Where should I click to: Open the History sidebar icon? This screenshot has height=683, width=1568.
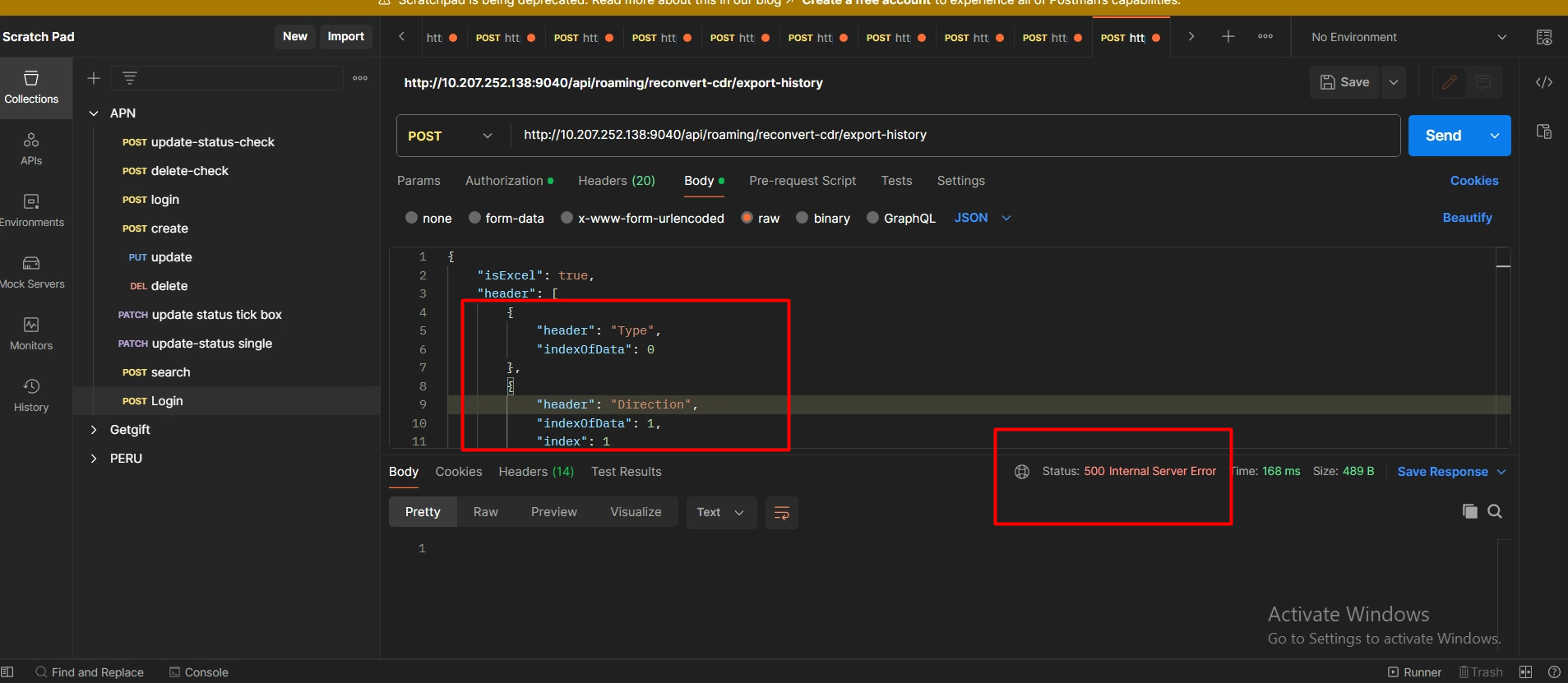pyautogui.click(x=31, y=395)
